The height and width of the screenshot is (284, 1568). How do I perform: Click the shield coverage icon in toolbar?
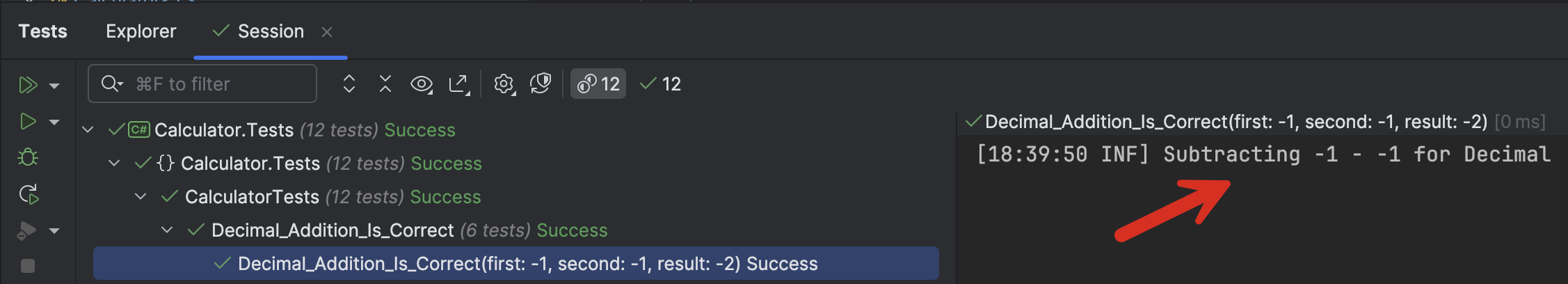click(541, 84)
